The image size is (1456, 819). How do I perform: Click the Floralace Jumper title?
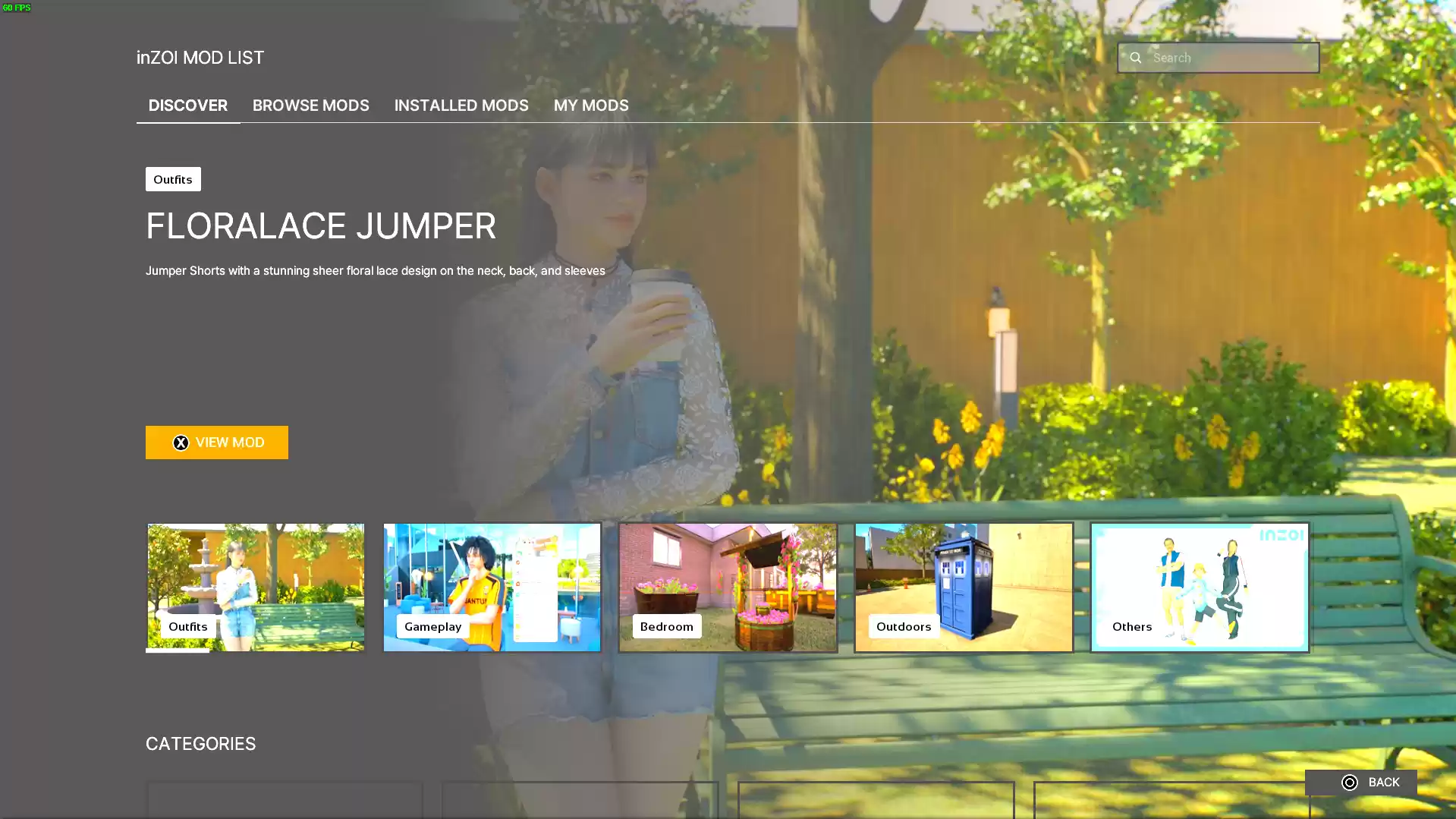(x=320, y=226)
